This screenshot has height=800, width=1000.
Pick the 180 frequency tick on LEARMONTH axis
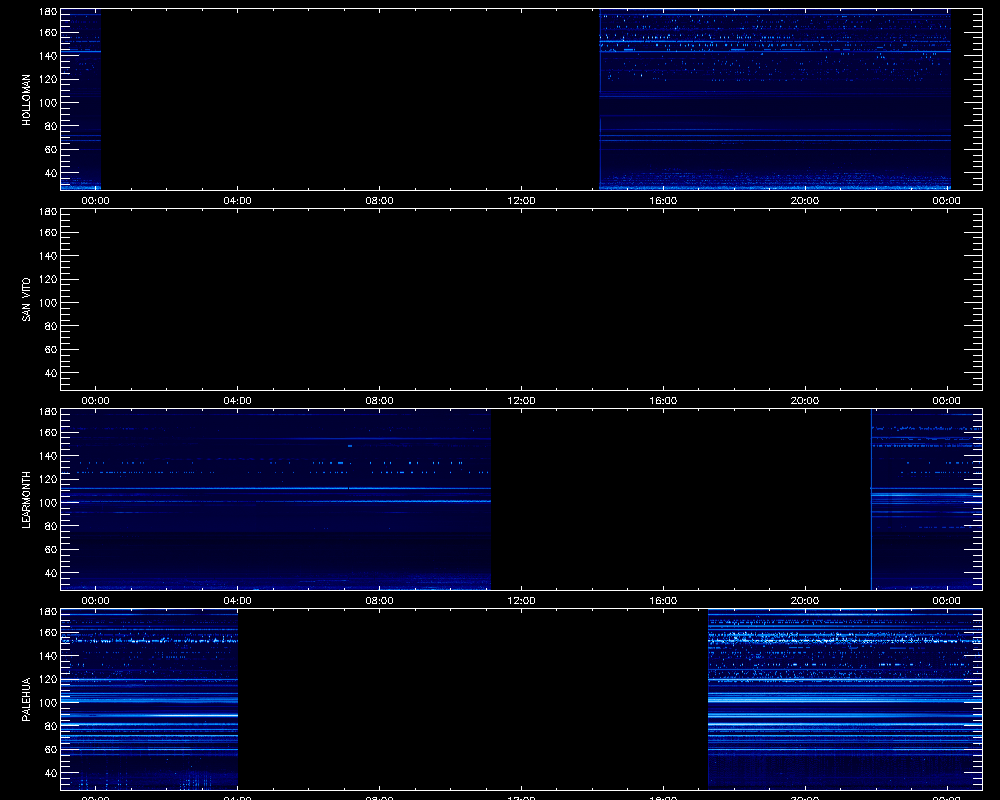[48, 411]
